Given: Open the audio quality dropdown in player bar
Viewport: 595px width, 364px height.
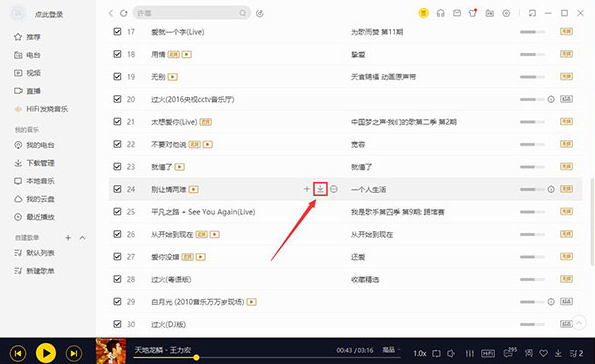Looking at the screenshot, I should click(391, 350).
